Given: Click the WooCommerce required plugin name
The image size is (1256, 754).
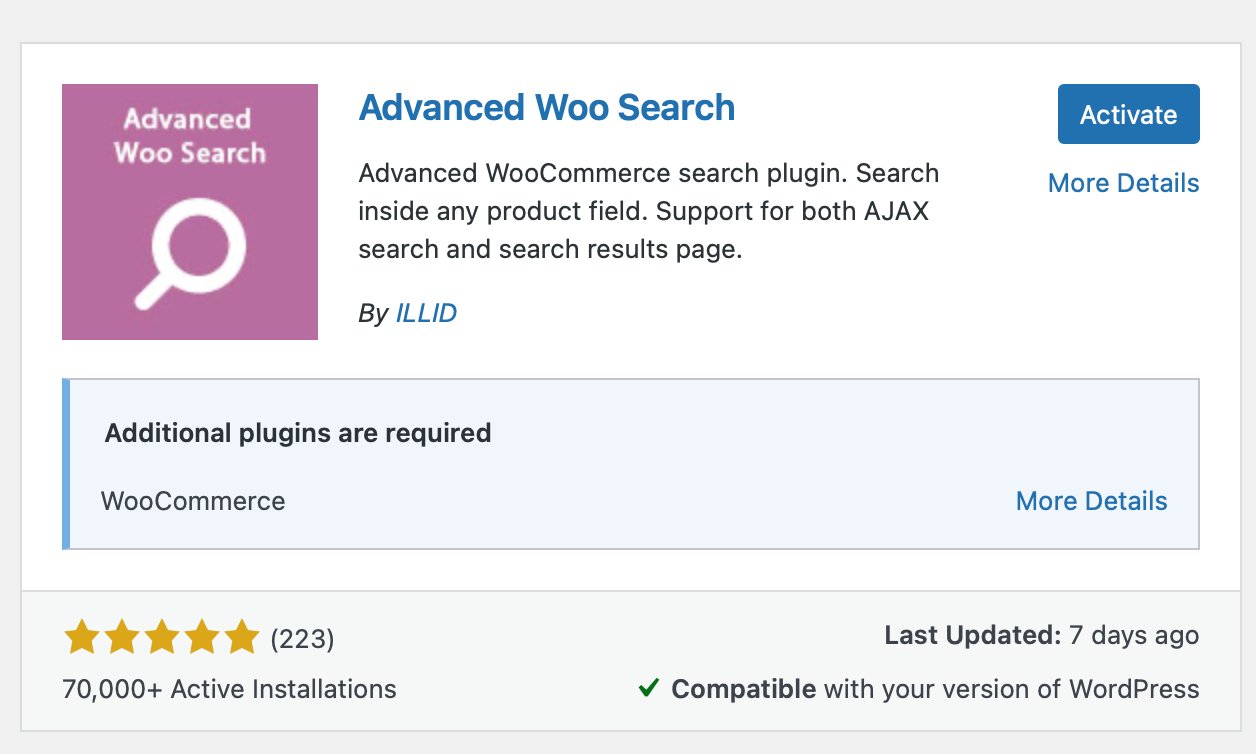Looking at the screenshot, I should pyautogui.click(x=192, y=501).
